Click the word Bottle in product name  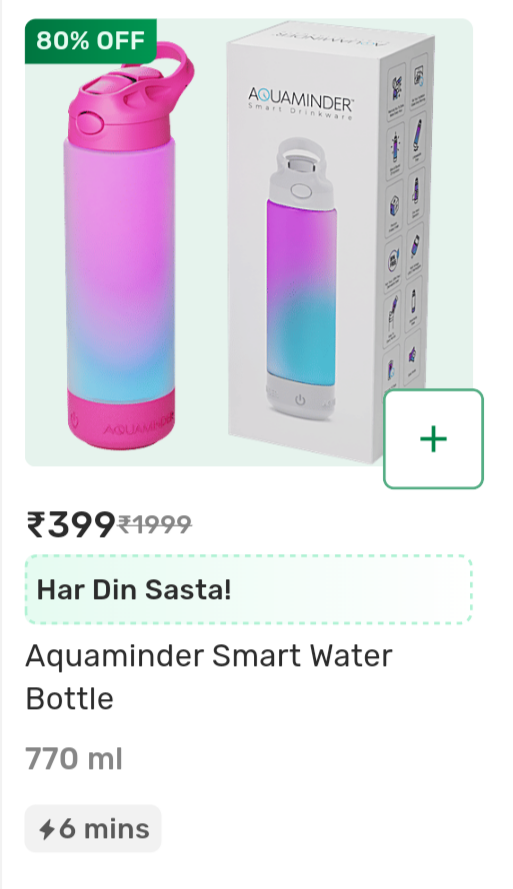[70, 698]
